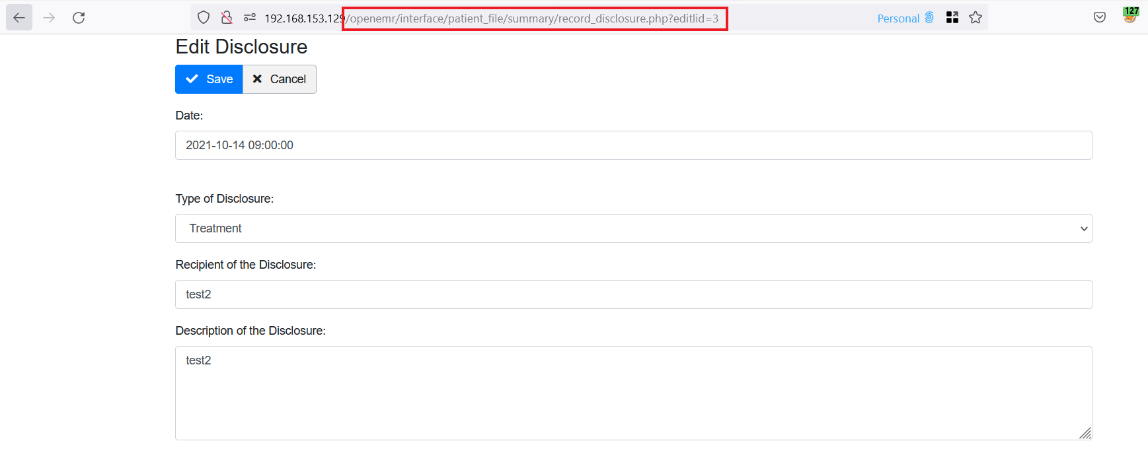Click the browser forward arrow
This screenshot has height=474, width=1148.
click(49, 18)
